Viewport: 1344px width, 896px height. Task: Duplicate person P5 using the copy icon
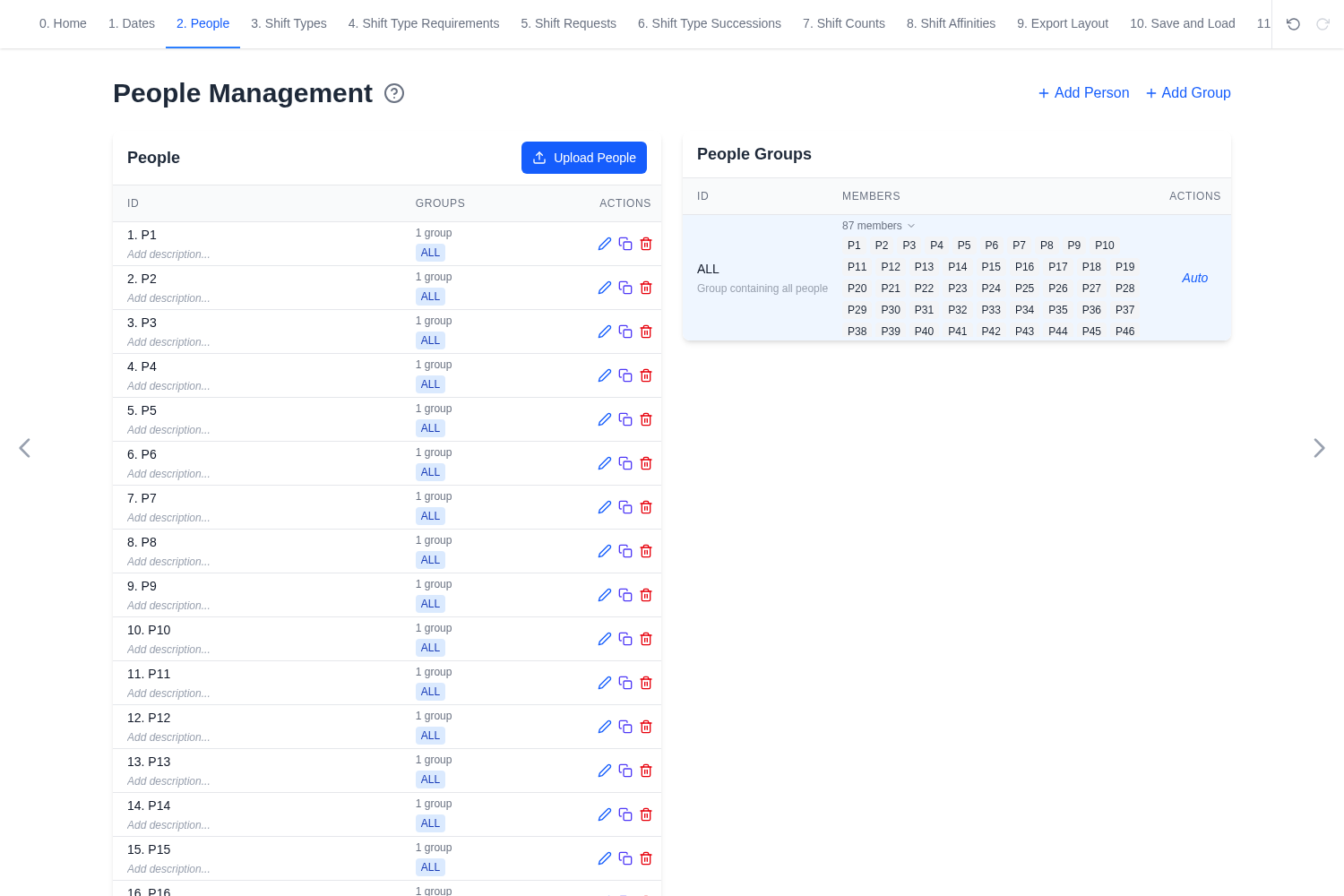point(625,419)
